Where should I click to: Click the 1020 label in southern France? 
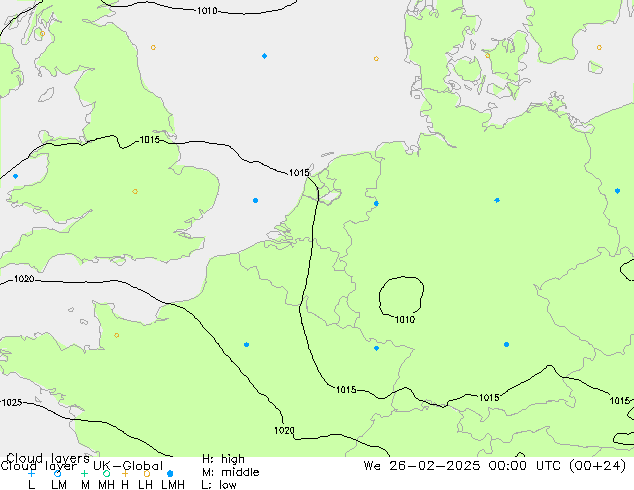pos(284,431)
